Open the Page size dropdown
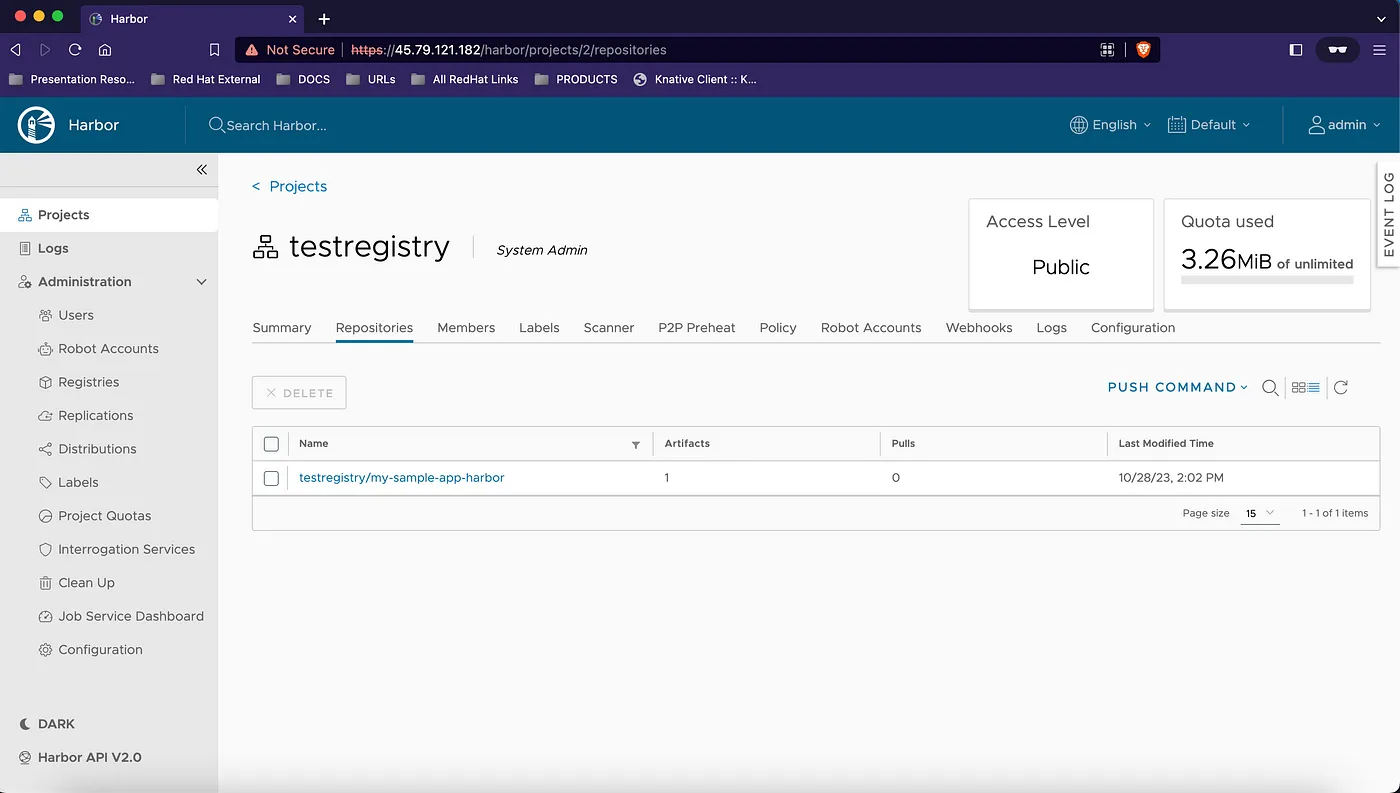Viewport: 1400px width, 793px height. pos(1259,513)
